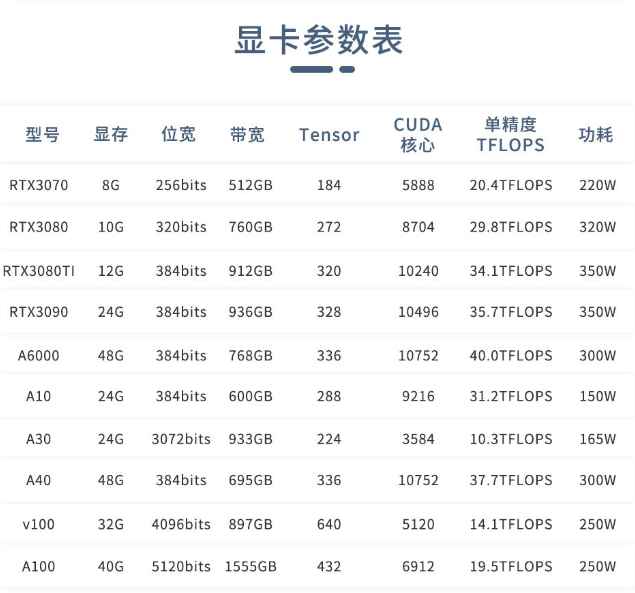Click the 256bits bus width cell
Screen dimensions: 635x593
point(181,185)
